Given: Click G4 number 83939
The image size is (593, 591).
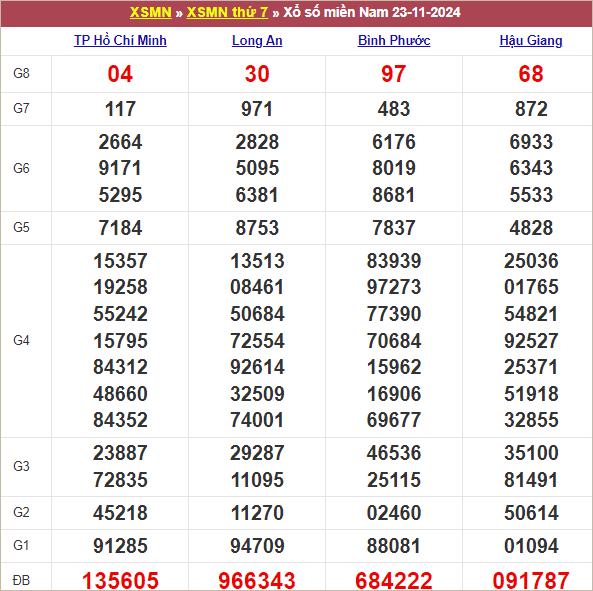Looking at the screenshot, I should pyautogui.click(x=394, y=261).
